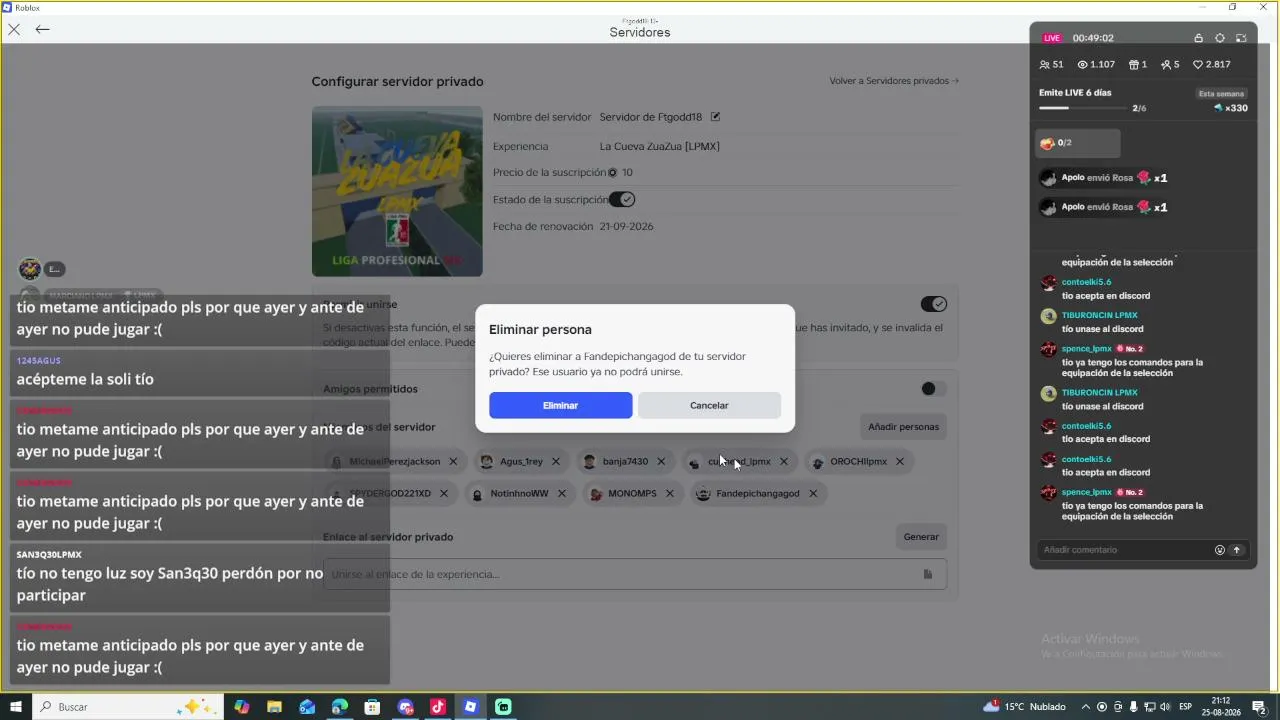Remove banja7430 with its X icon

point(661,462)
